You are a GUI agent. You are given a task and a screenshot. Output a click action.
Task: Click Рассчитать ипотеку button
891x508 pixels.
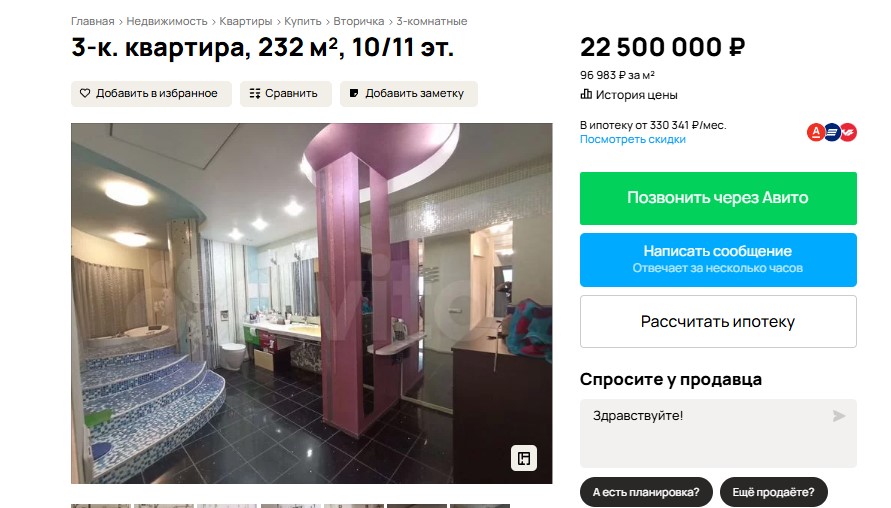pyautogui.click(x=718, y=322)
